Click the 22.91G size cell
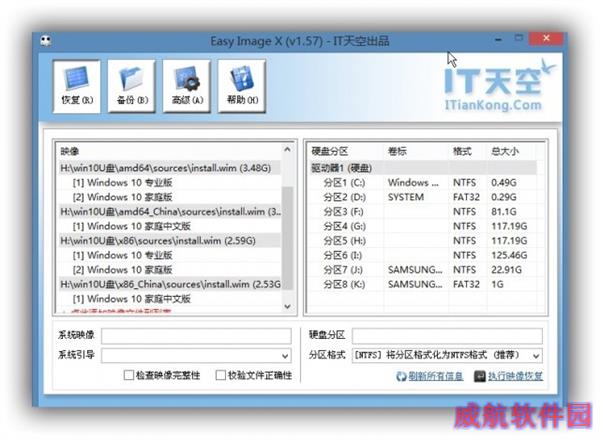 pyautogui.click(x=506, y=270)
